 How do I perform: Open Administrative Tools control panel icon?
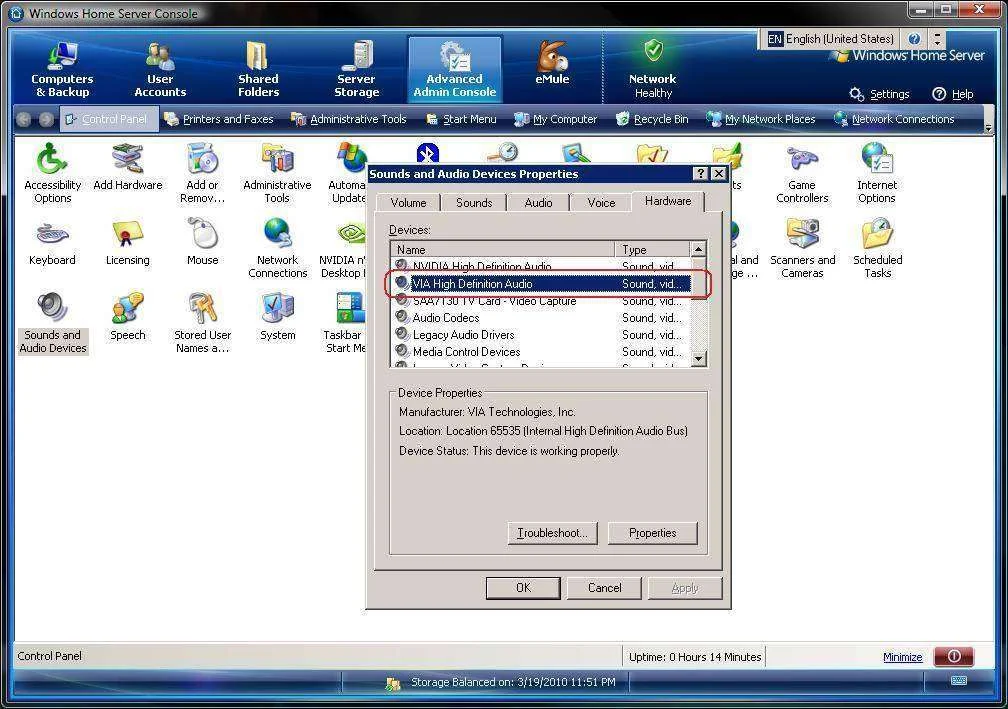[x=277, y=174]
